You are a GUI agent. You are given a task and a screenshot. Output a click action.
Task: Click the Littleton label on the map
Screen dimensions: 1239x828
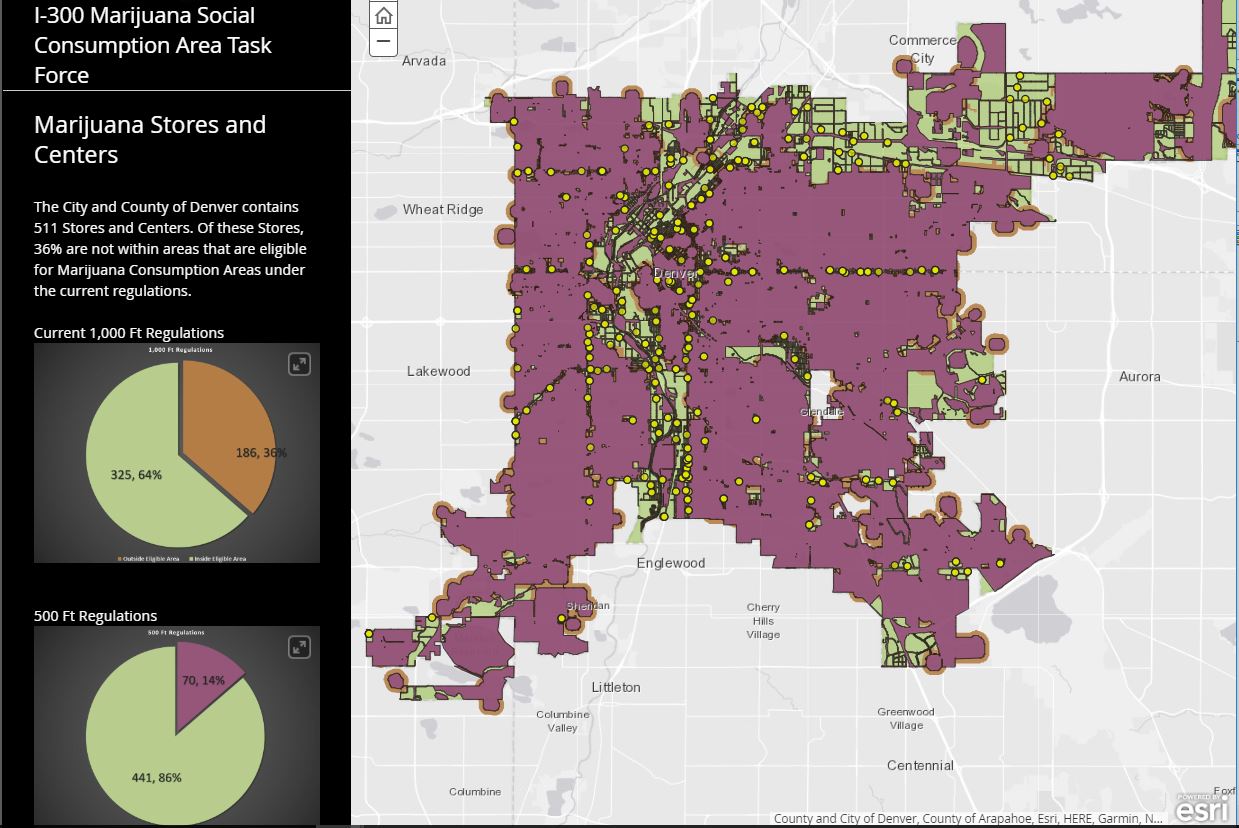[616, 687]
